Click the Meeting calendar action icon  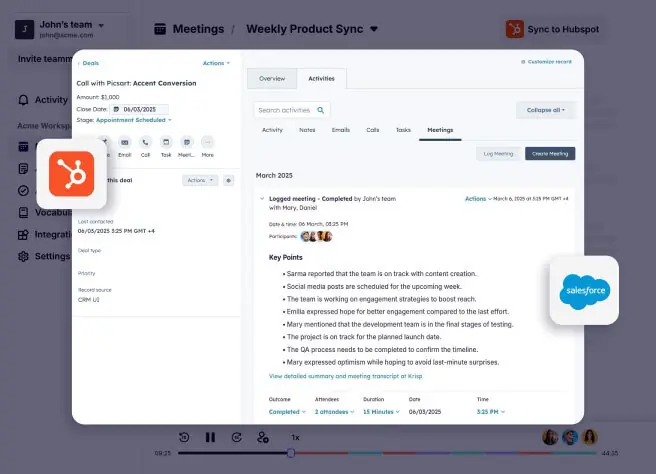pyautogui.click(x=187, y=143)
